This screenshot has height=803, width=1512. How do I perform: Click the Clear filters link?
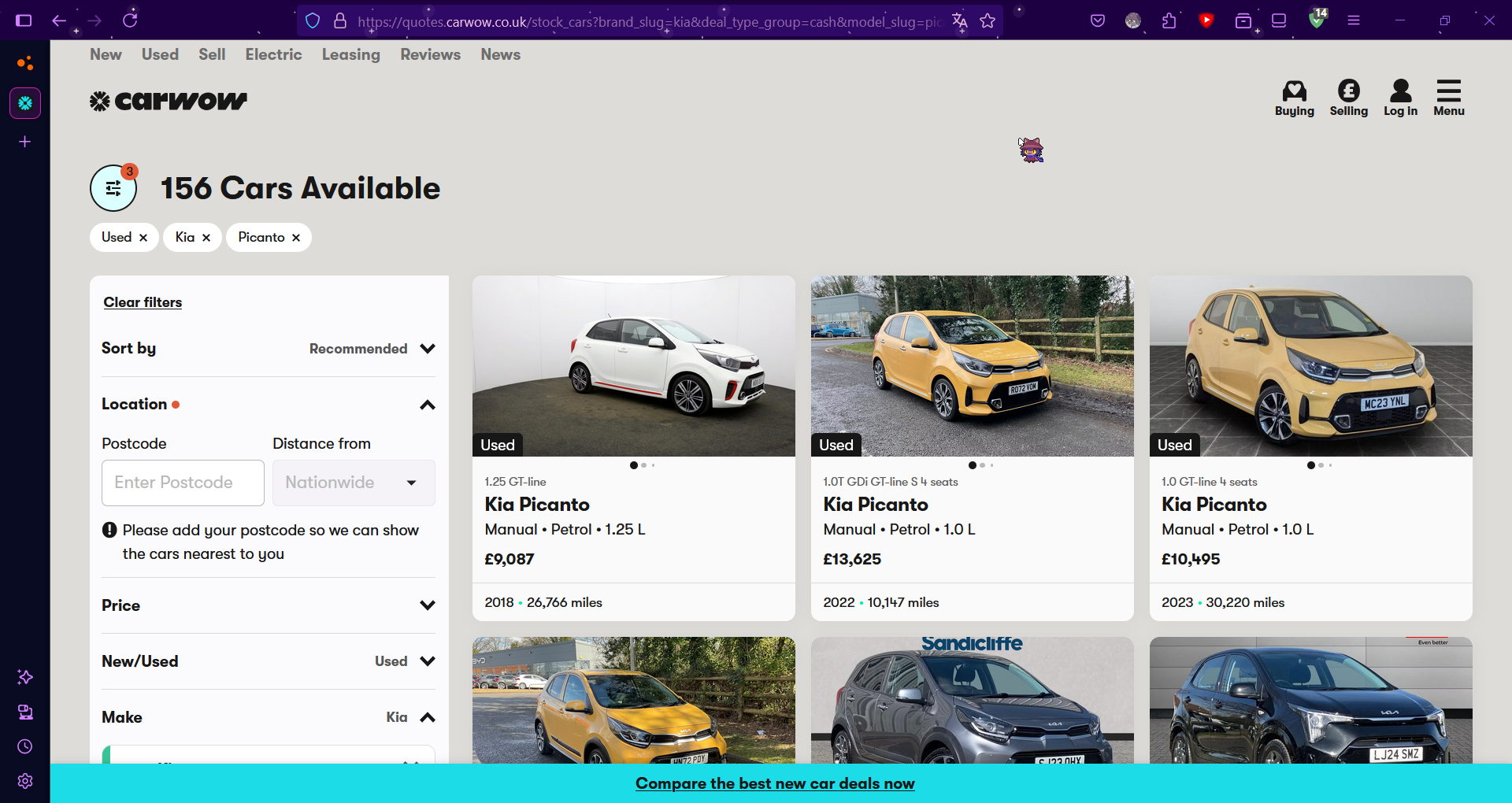(143, 302)
